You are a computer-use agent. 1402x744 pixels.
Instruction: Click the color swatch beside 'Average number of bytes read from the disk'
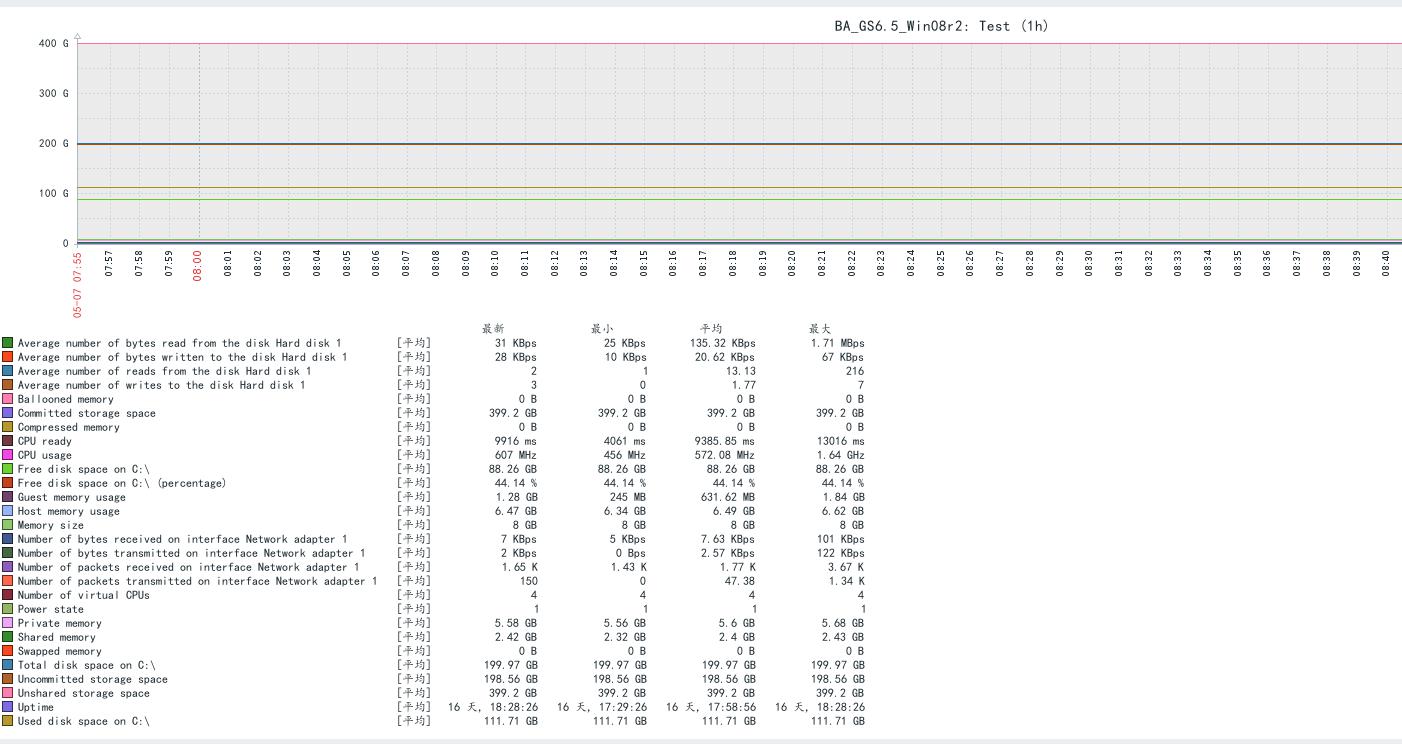(x=7, y=343)
